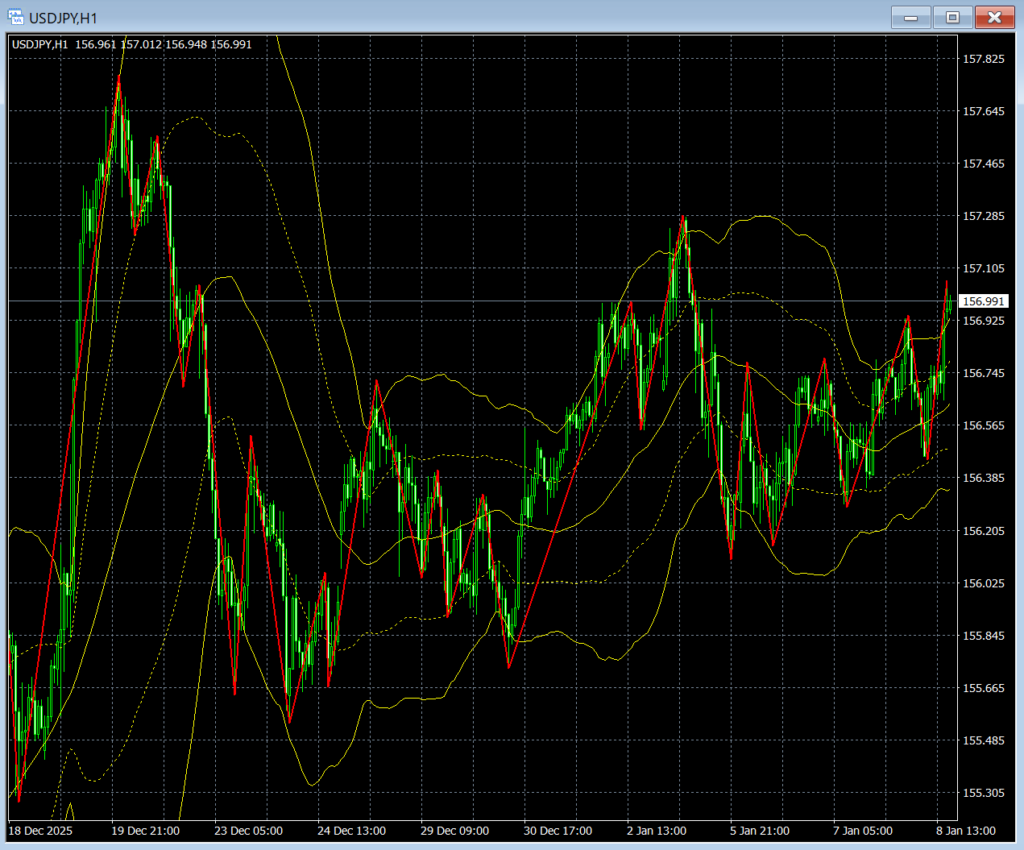Click the 155.305 price at the axis bottom
Viewport: 1024px width, 850px height.
(x=982, y=793)
